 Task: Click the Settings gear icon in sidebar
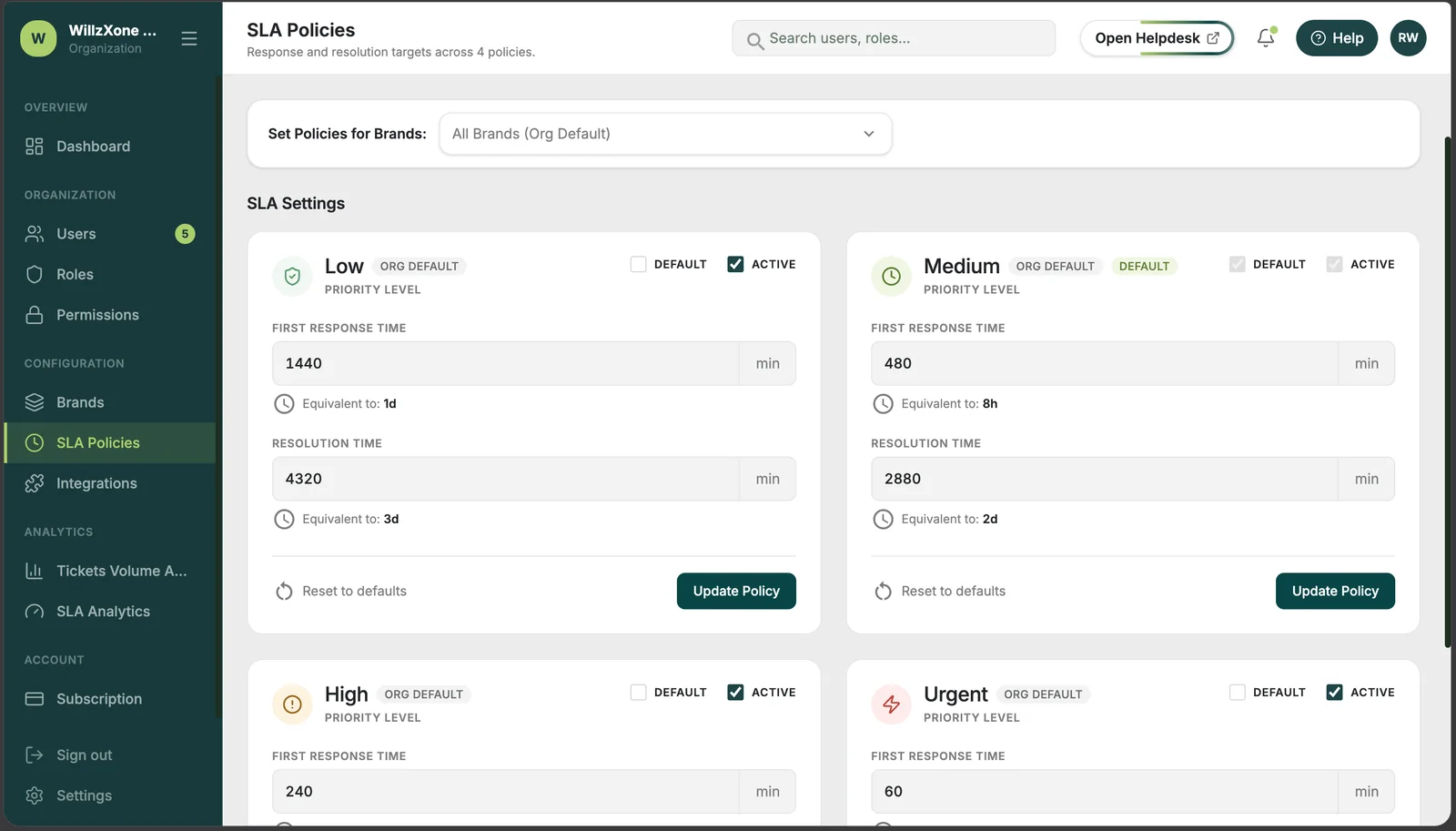tap(35, 796)
